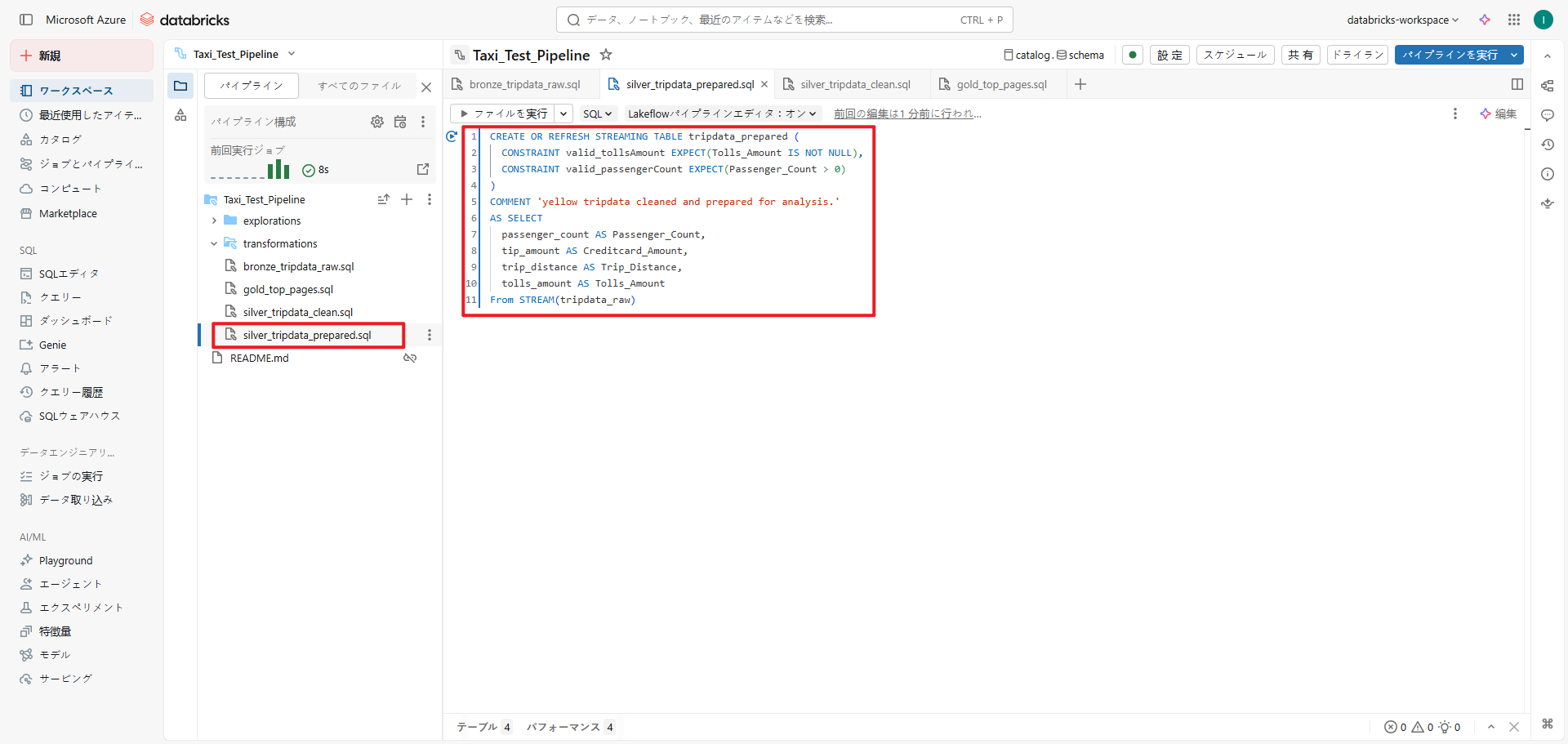Star the Taxi_Test_Pipeline as favorite
This screenshot has height=744, width=1568.
coord(606,55)
